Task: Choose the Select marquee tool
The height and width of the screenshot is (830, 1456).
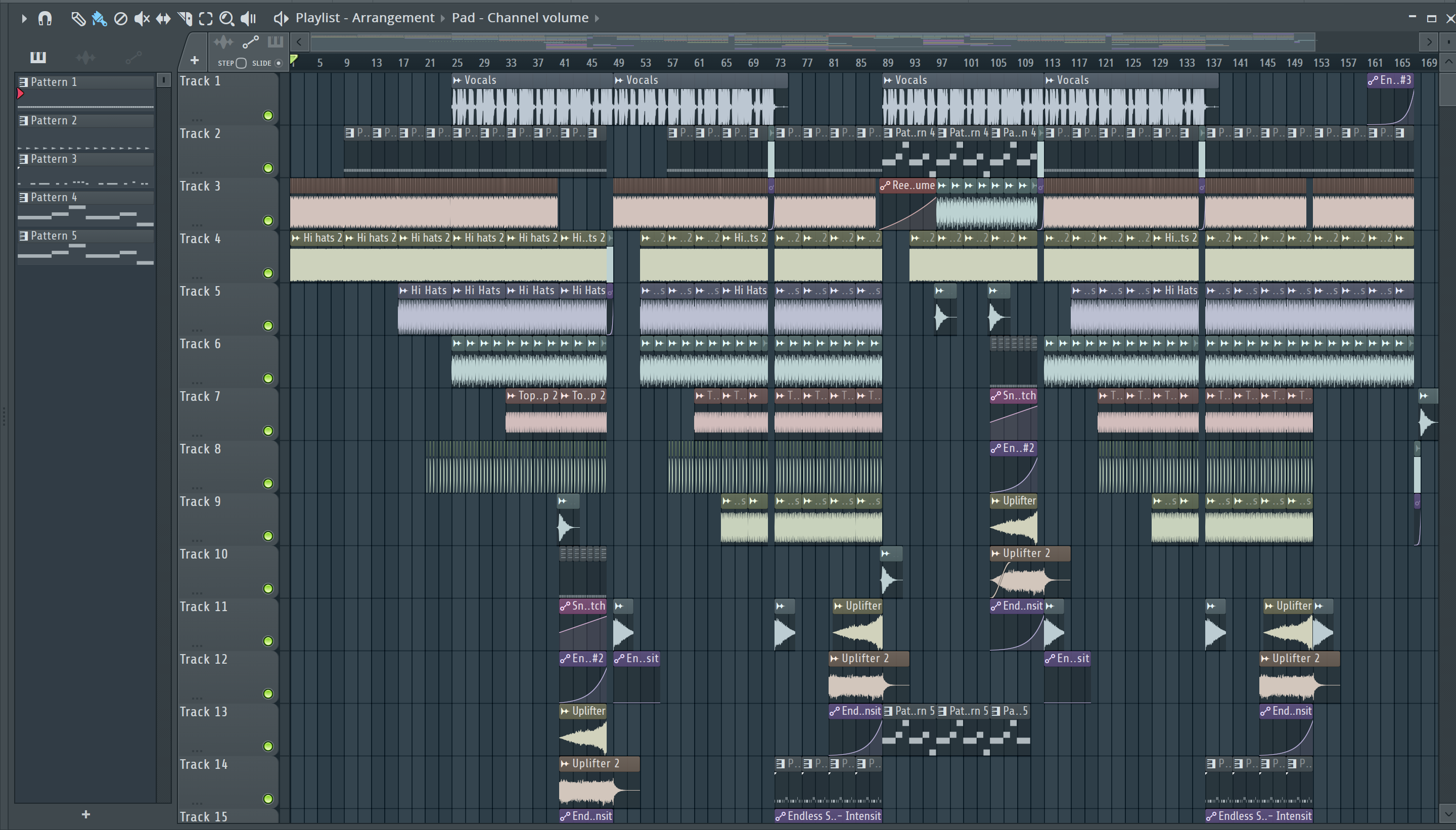Action: click(x=206, y=19)
